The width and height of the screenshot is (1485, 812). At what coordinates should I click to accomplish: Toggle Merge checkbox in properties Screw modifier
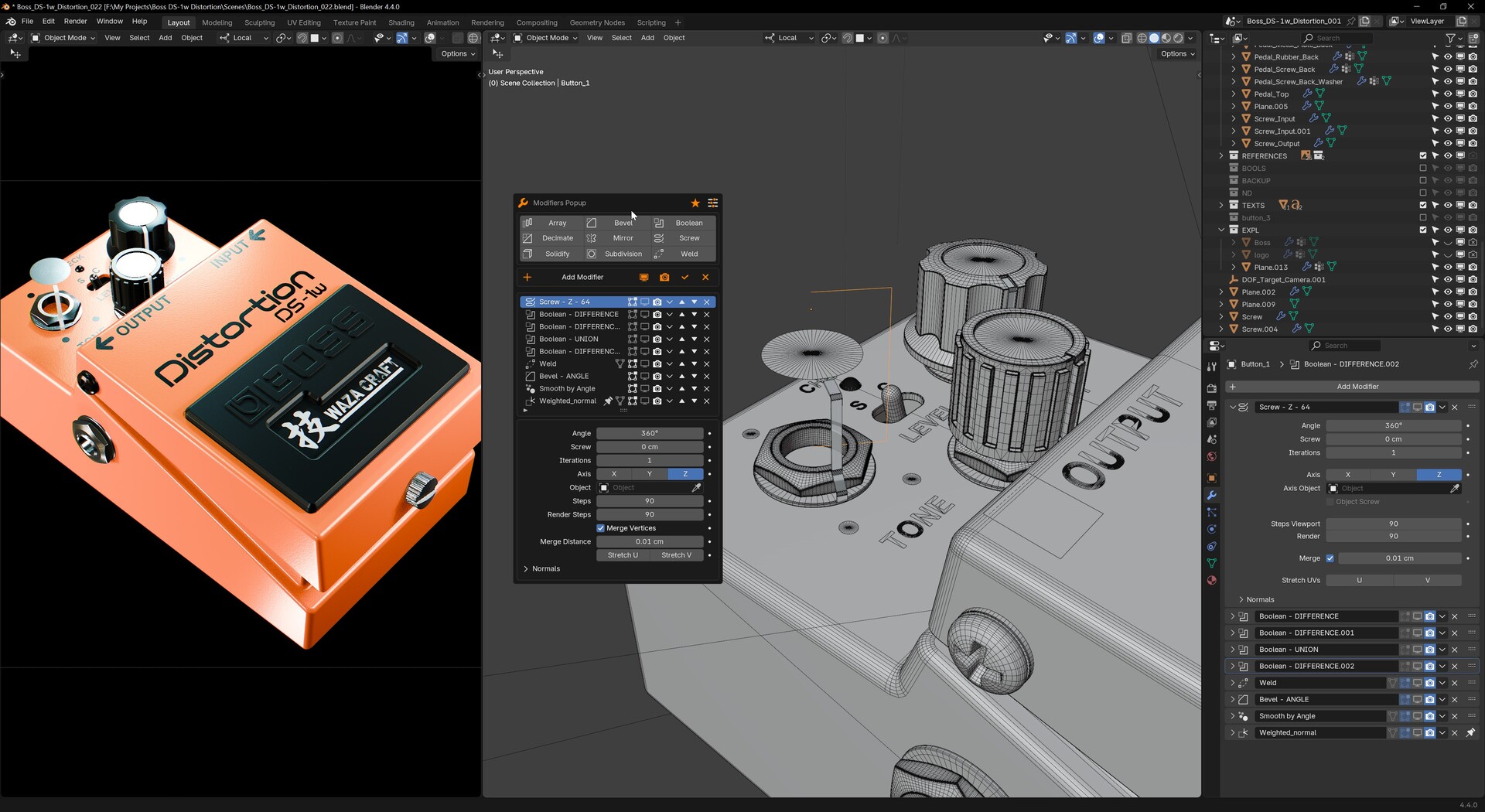(1330, 558)
